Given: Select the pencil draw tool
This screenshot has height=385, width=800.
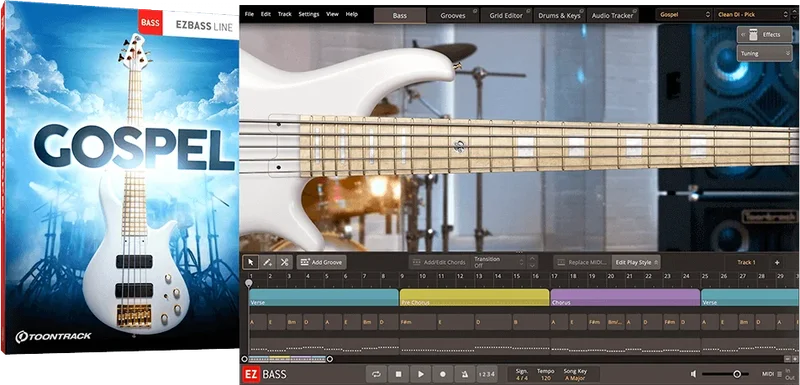Looking at the screenshot, I should tap(267, 262).
